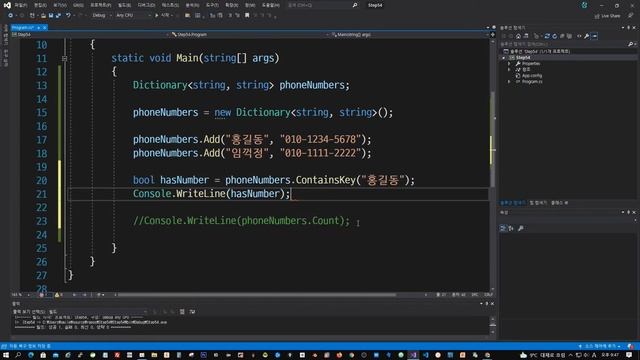The image size is (640, 360).
Task: Open the File menu
Action: (21, 5)
